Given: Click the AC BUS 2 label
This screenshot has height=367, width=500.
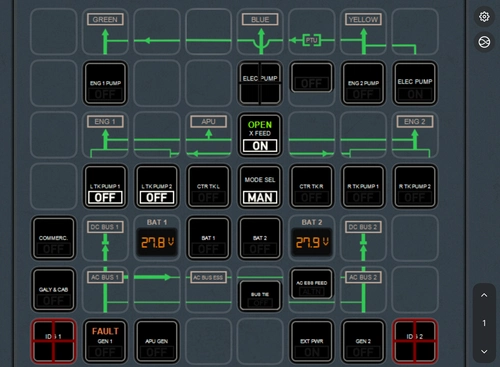Looking at the screenshot, I should (363, 277).
